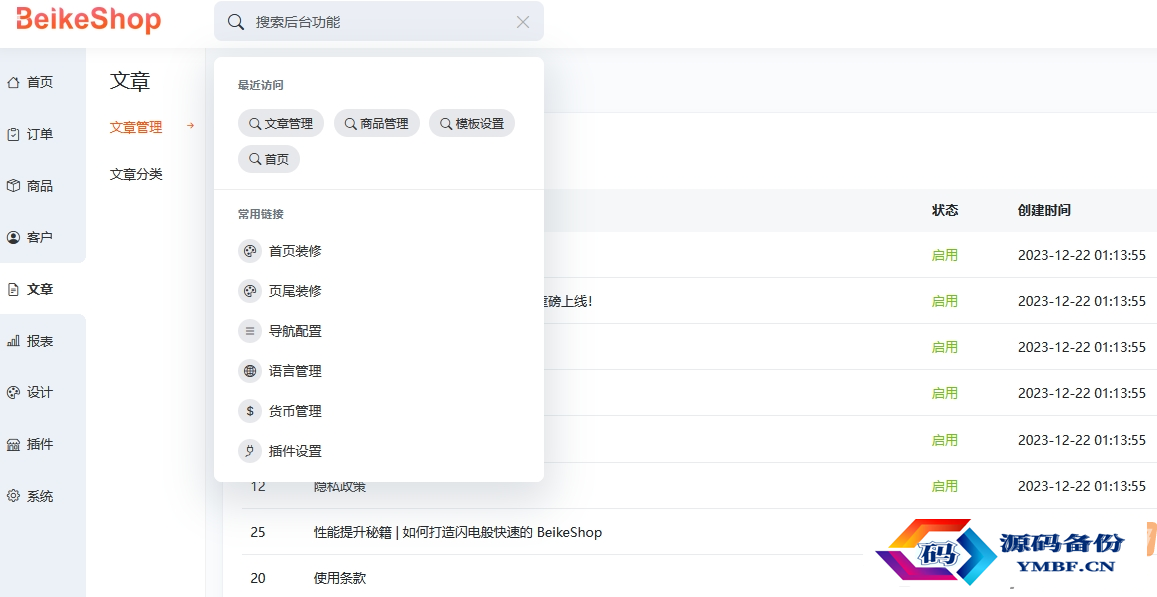Open 订单 in the left sidebar

tap(40, 134)
